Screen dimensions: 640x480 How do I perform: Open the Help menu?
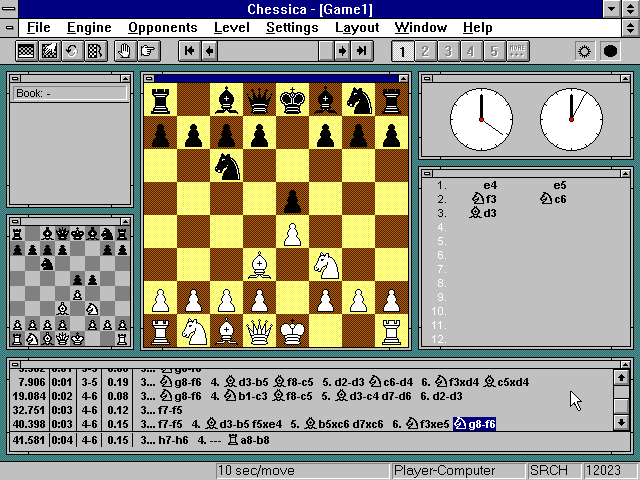[478, 27]
